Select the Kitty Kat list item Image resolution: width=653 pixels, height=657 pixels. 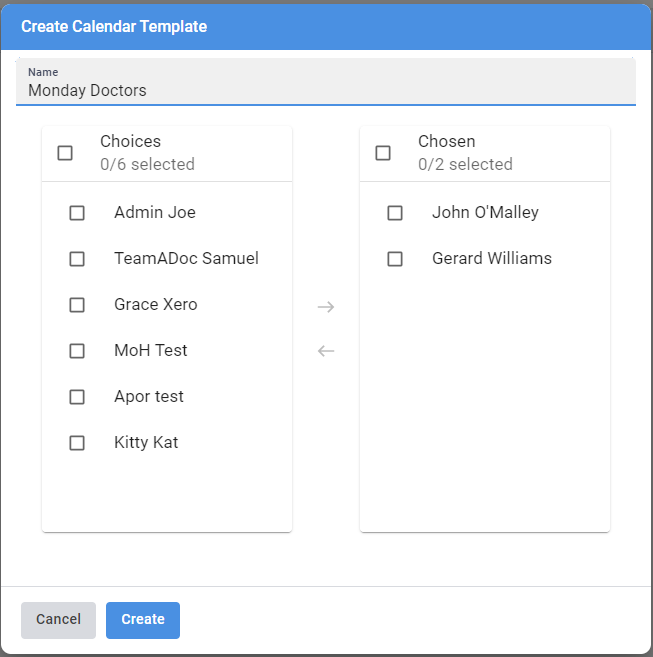146,443
